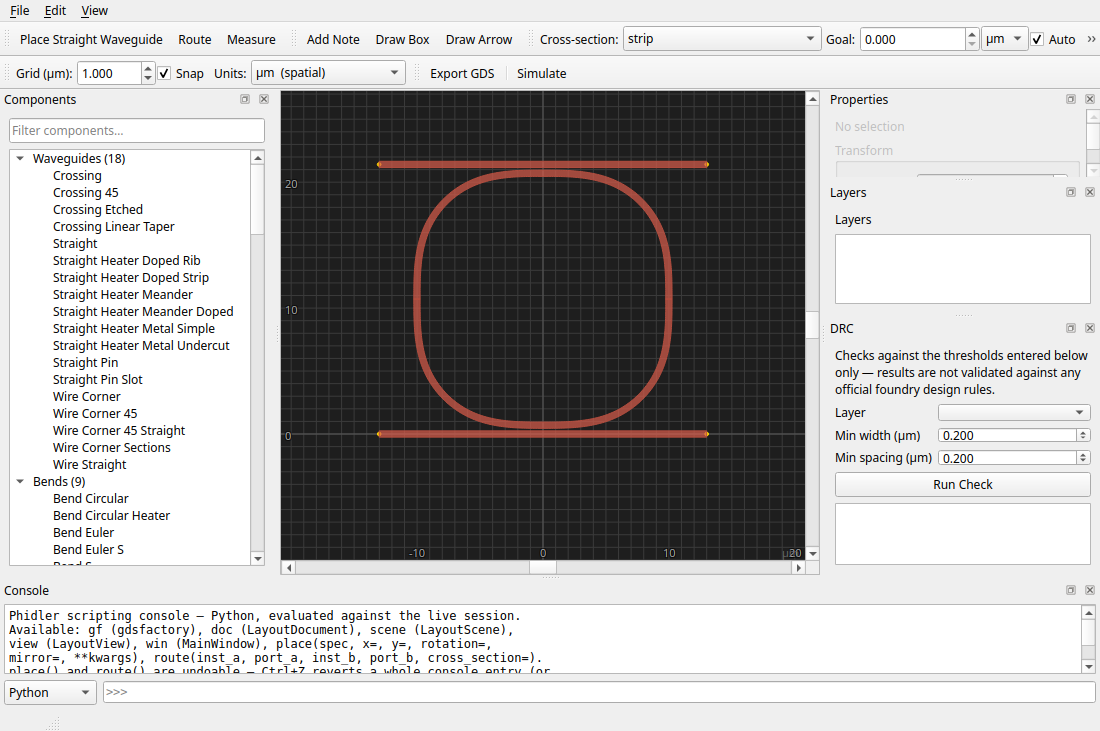
Task: Collapse the Bends (9) group
Action: (20, 482)
